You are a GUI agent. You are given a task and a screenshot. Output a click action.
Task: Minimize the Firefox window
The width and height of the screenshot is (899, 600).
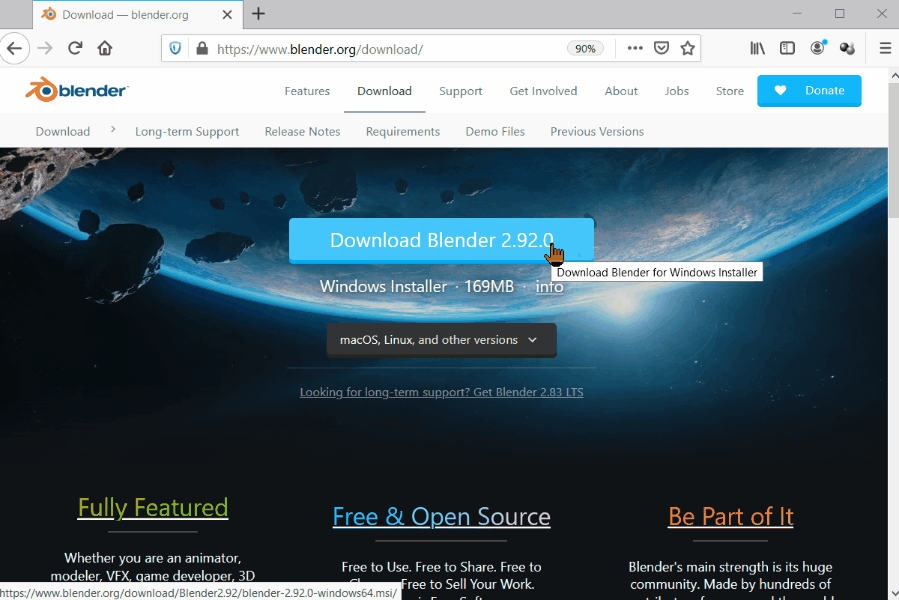tap(797, 14)
